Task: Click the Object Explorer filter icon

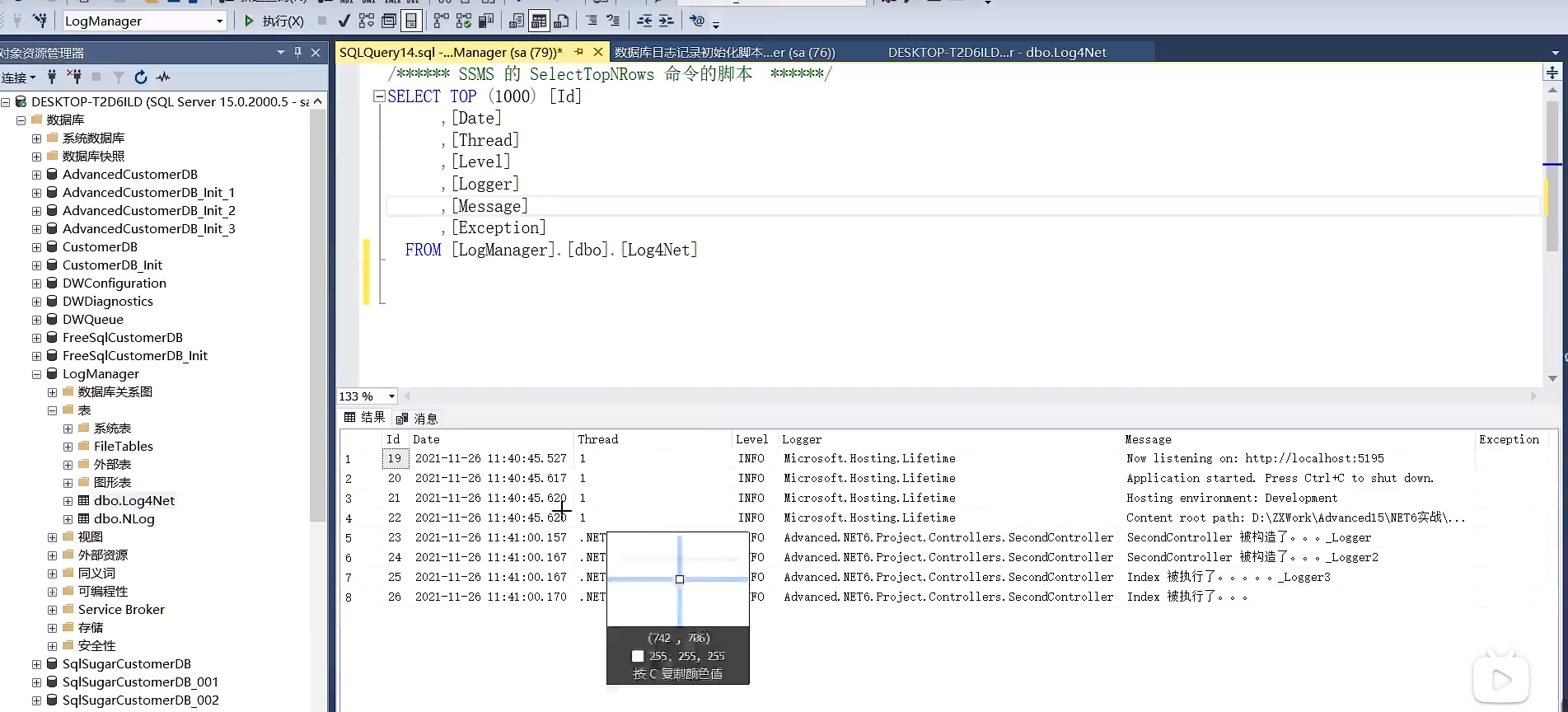Action: point(119,77)
